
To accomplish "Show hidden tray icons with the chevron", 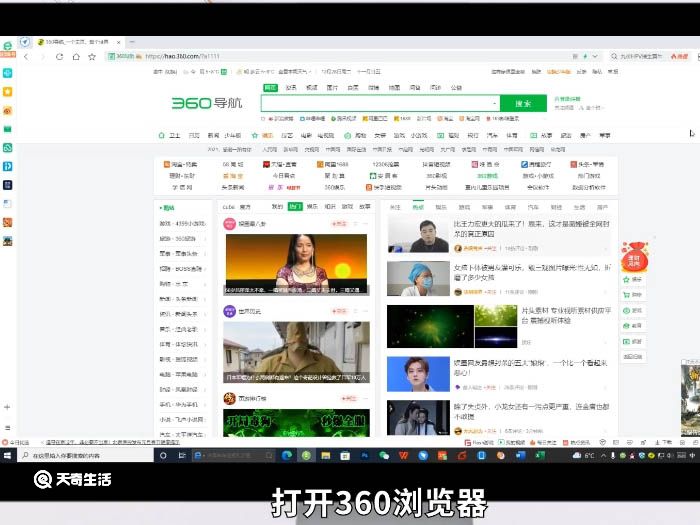I will point(603,455).
